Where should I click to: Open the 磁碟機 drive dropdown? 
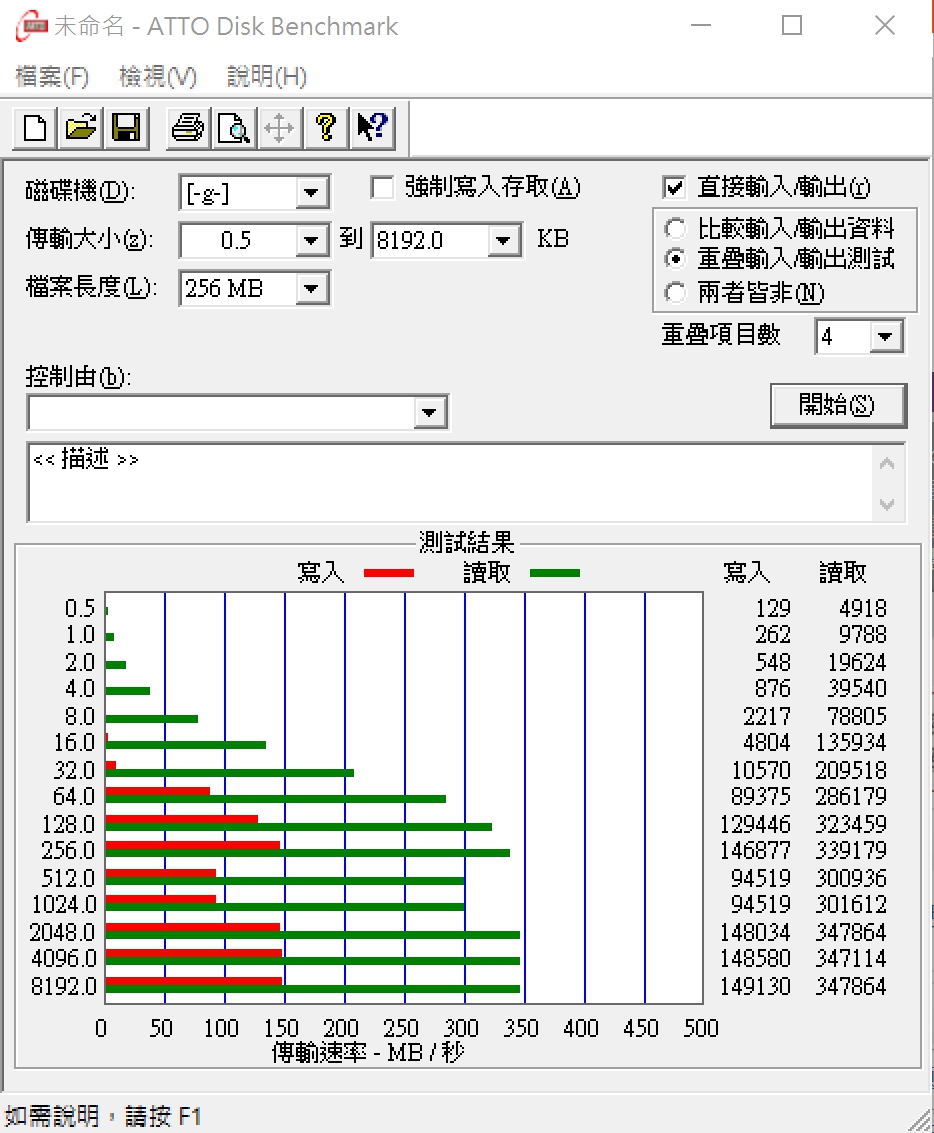click(x=312, y=193)
